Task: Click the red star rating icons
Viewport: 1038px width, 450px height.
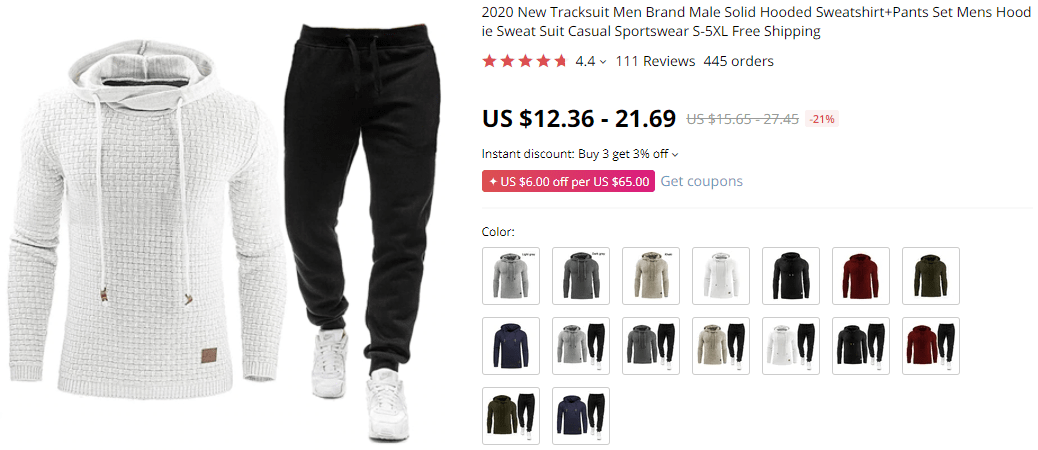Action: point(524,62)
